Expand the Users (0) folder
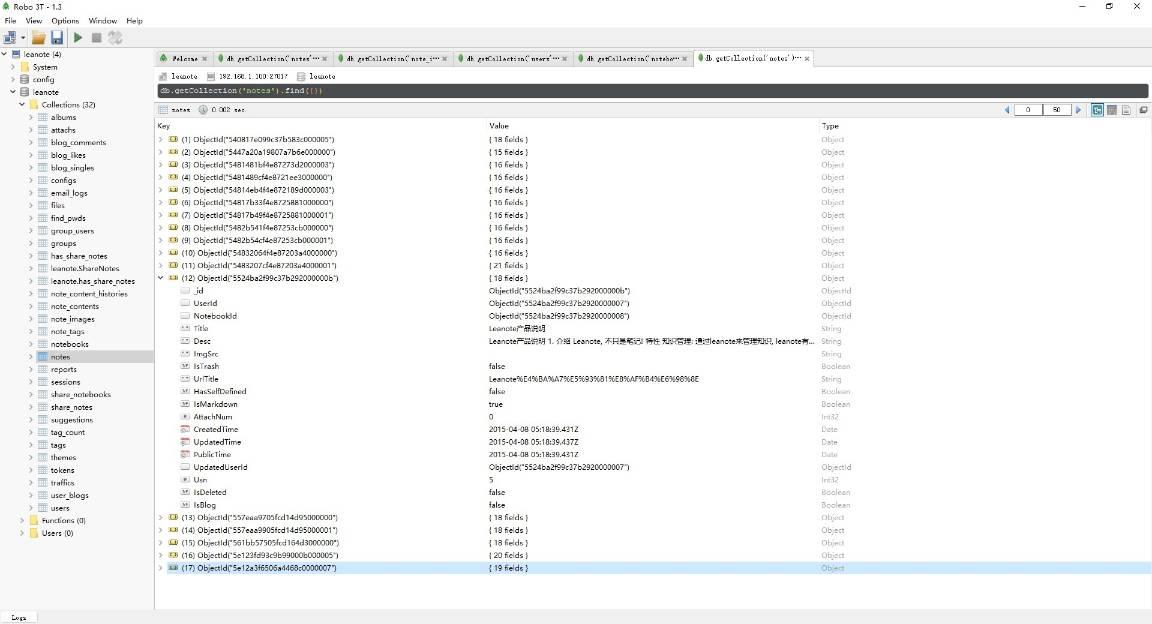The image size is (1152, 624). pyautogui.click(x=22, y=533)
